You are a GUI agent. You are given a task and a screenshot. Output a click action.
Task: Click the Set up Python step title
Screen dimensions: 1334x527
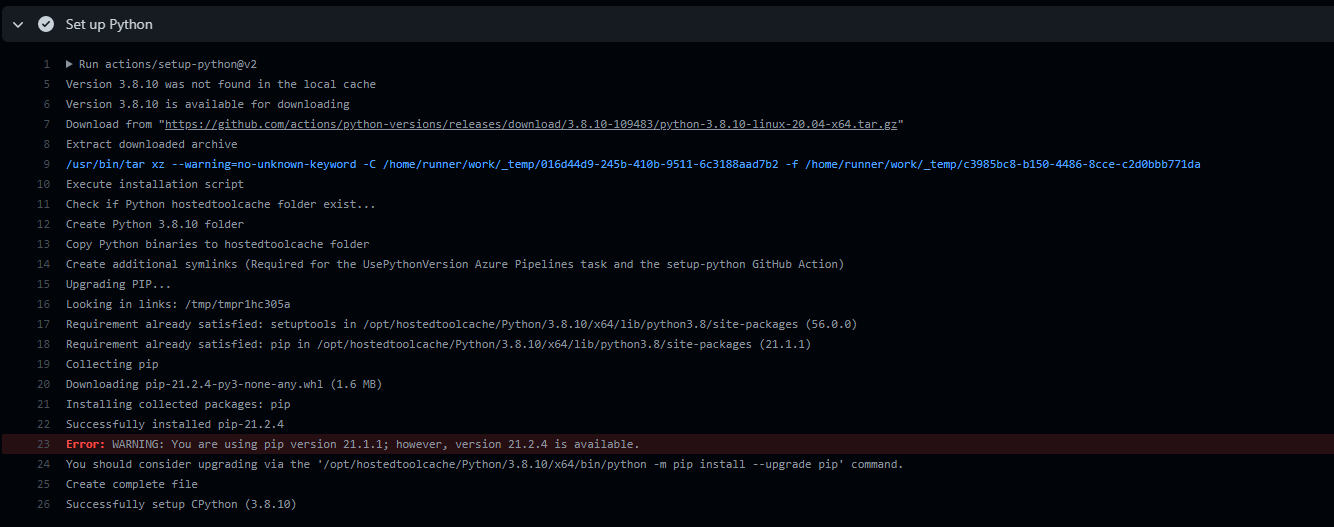109,24
